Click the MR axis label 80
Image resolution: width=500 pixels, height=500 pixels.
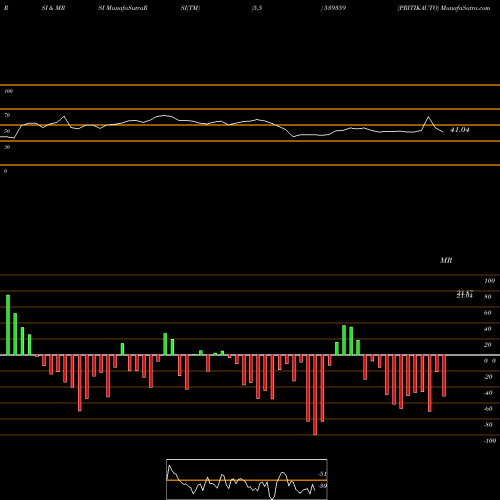coord(488,297)
